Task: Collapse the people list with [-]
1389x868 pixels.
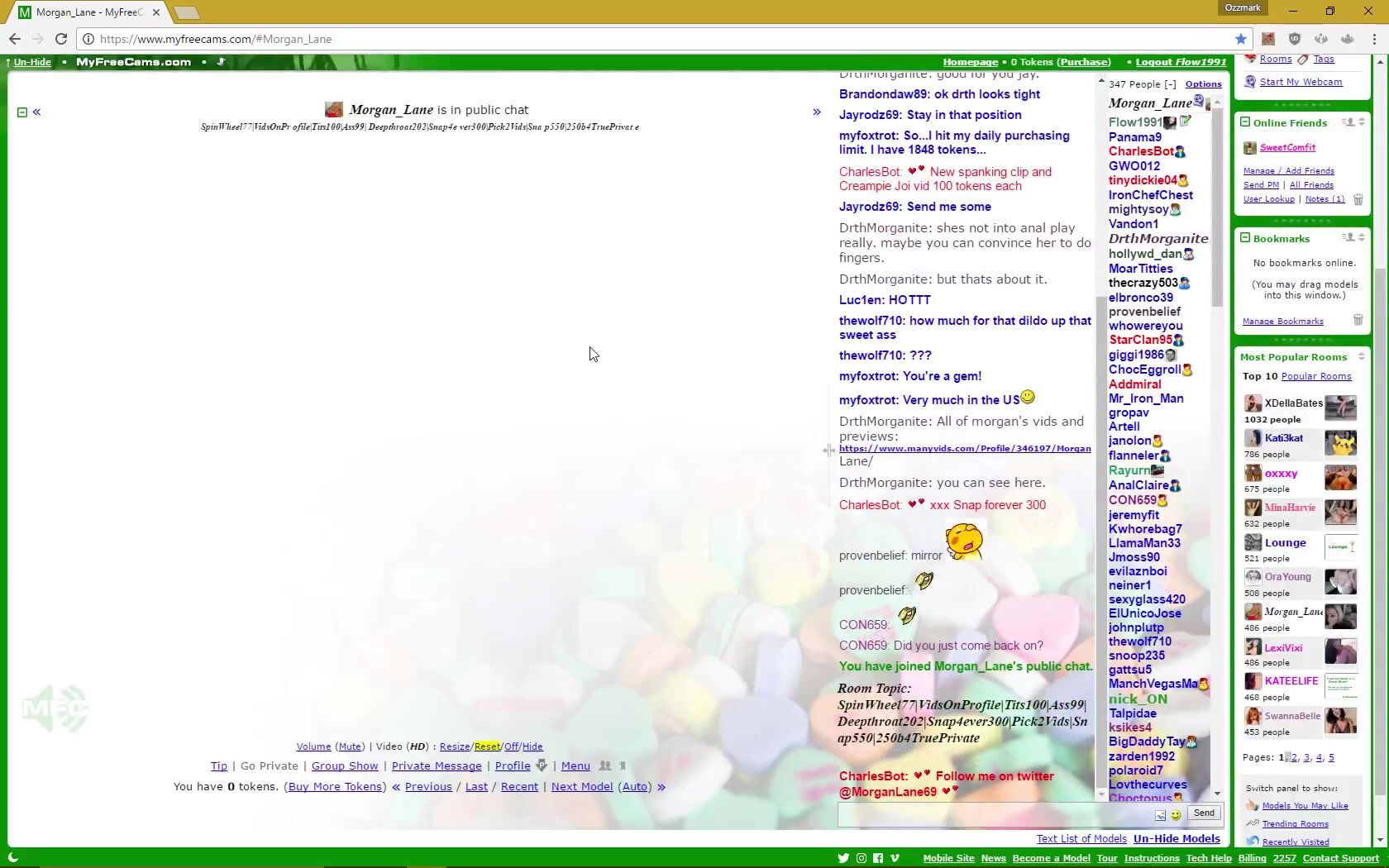Action: click(1170, 84)
